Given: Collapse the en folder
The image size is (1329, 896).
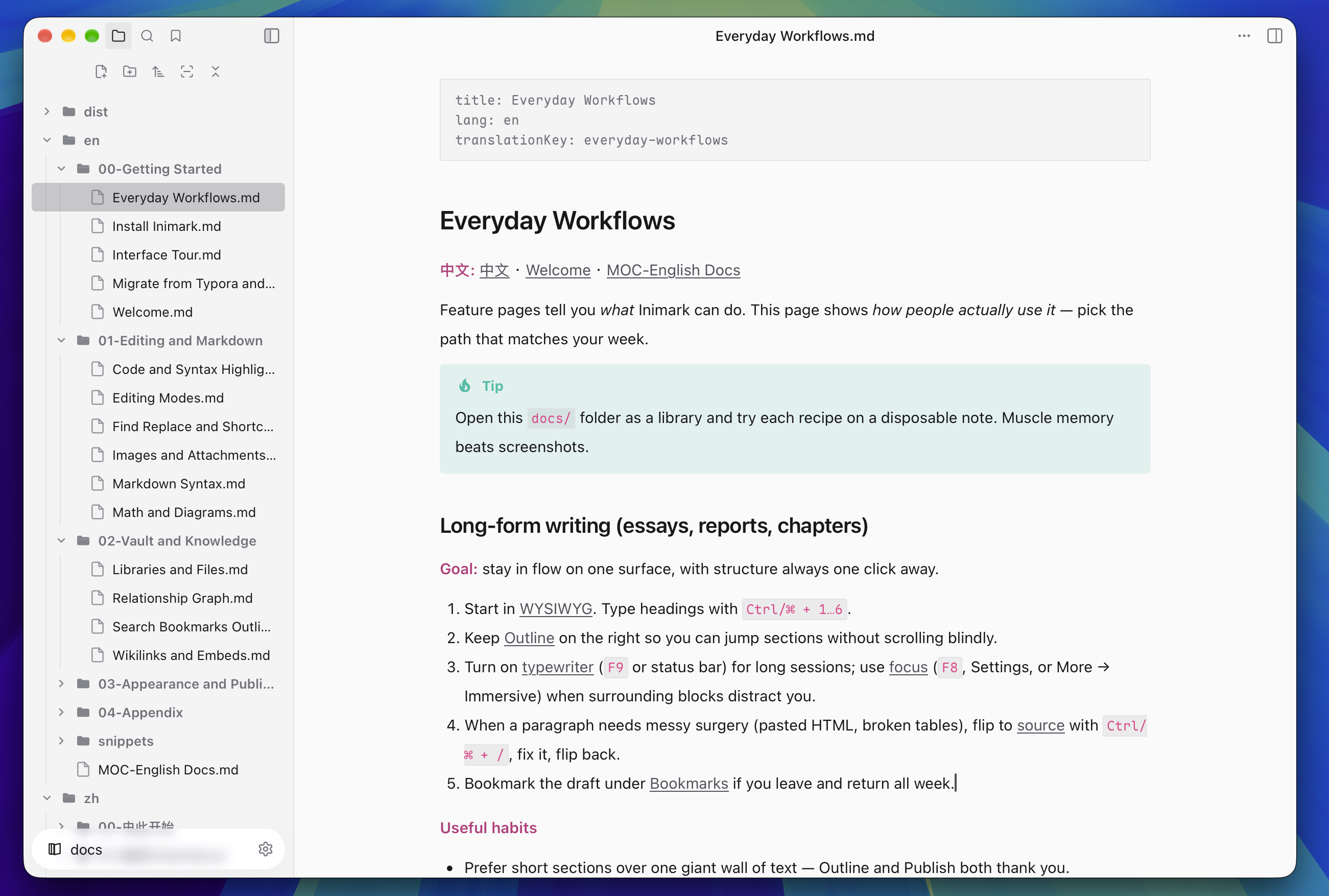Looking at the screenshot, I should coord(47,140).
